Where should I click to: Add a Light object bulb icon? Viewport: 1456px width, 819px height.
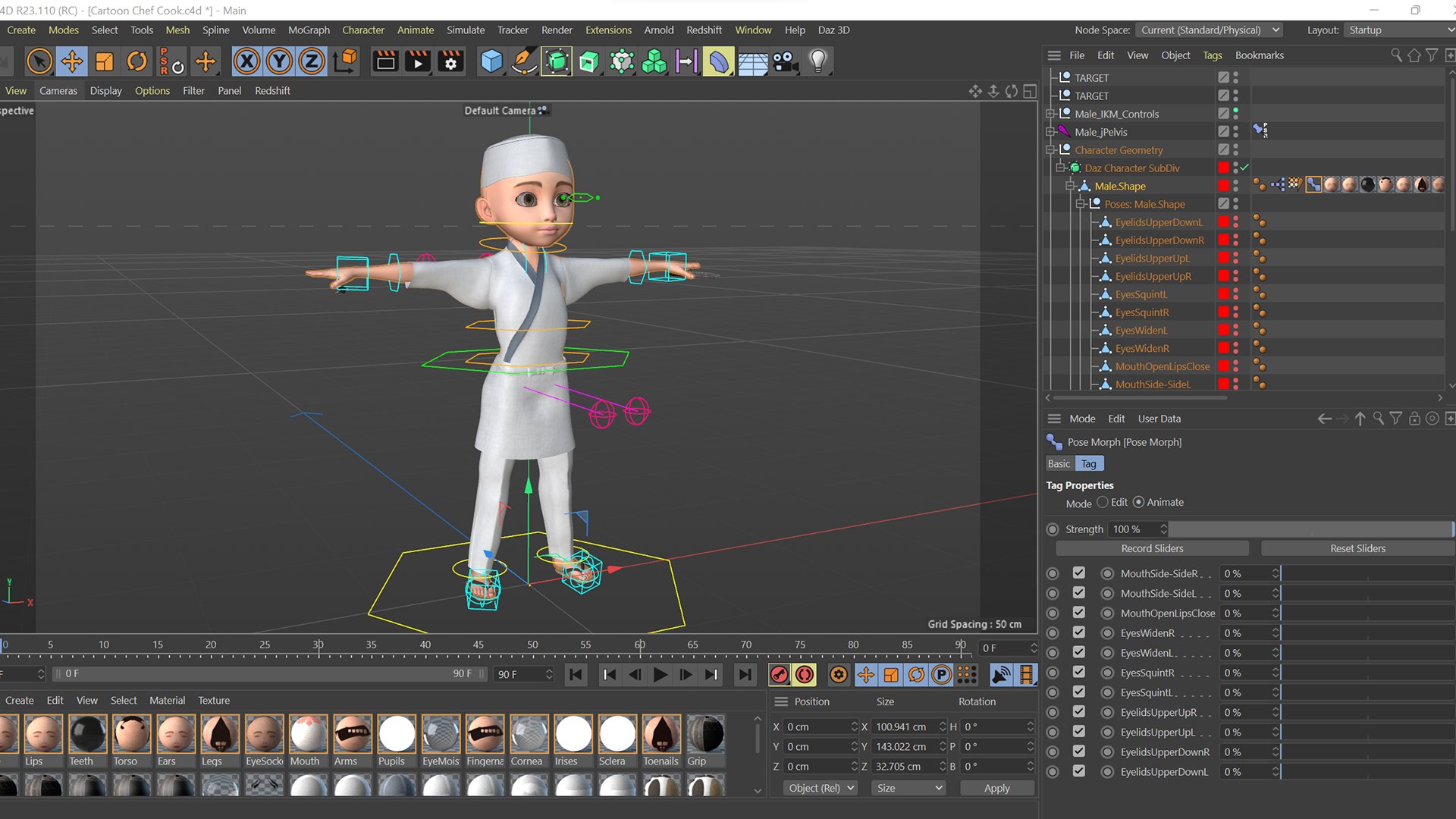pyautogui.click(x=817, y=61)
